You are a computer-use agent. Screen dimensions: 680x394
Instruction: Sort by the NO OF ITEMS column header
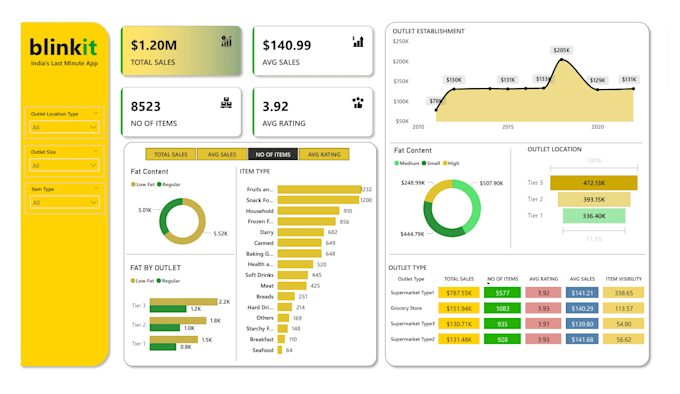point(503,279)
